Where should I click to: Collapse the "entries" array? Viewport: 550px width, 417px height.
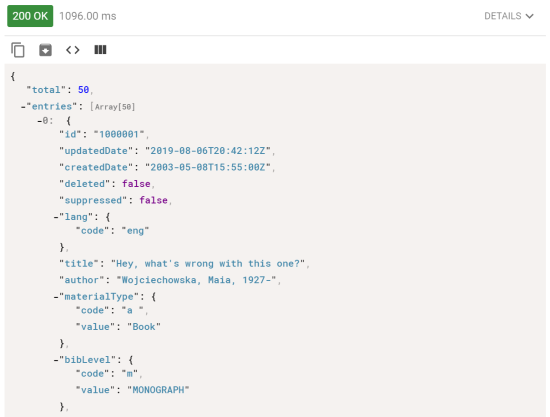point(23,107)
